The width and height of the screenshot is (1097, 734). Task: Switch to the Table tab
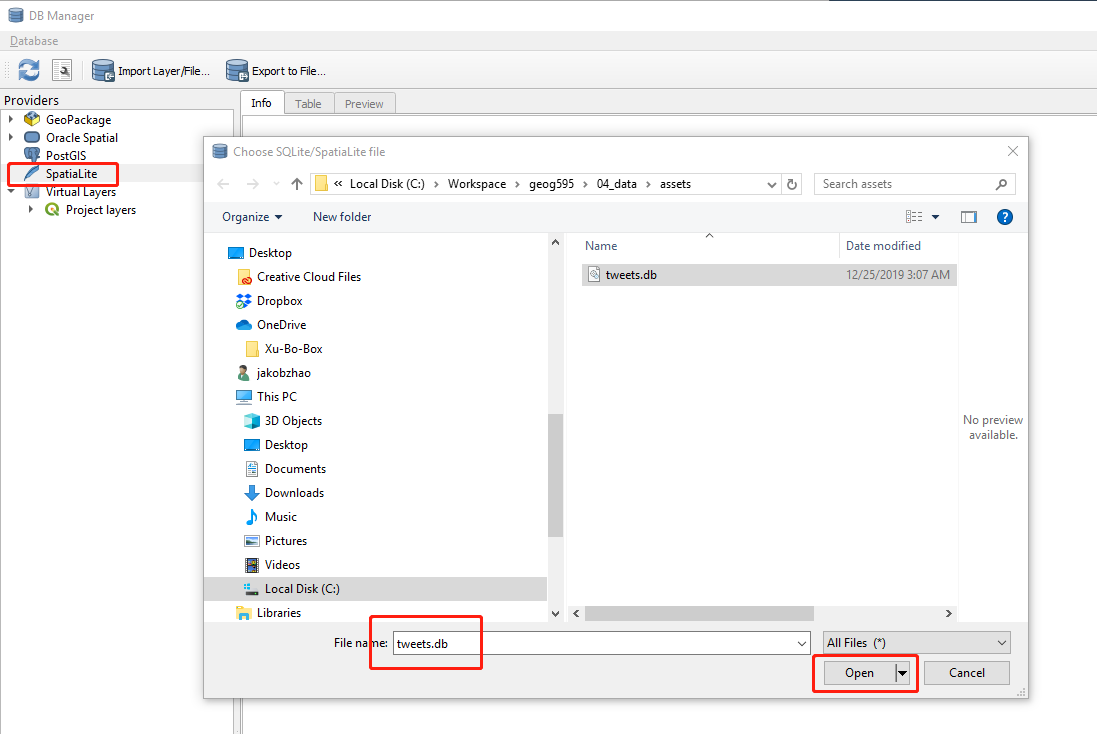[308, 104]
